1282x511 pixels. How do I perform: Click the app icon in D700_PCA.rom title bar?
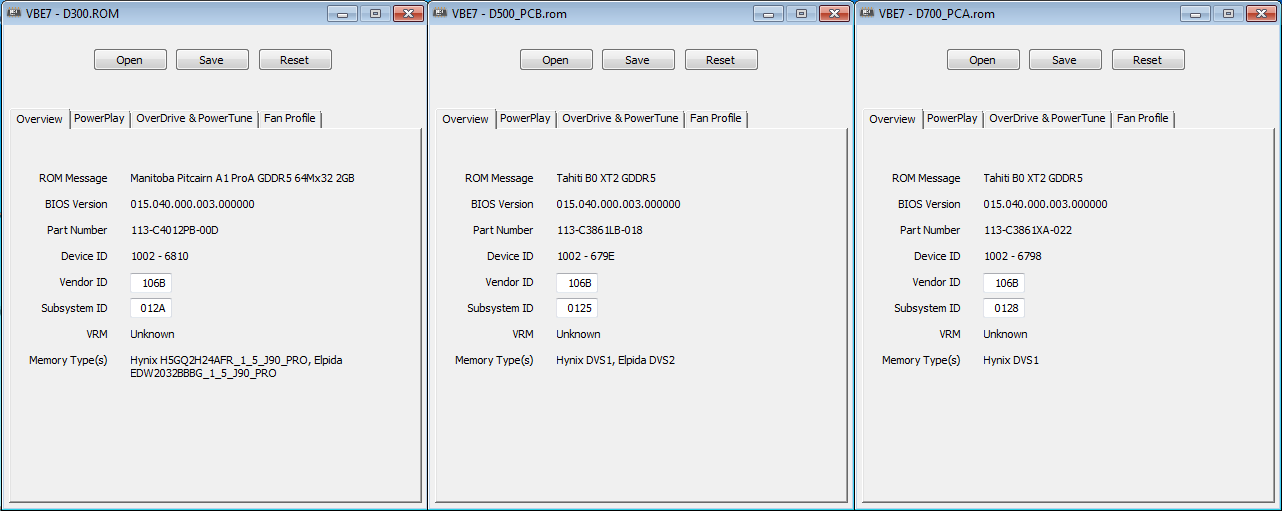pos(869,14)
